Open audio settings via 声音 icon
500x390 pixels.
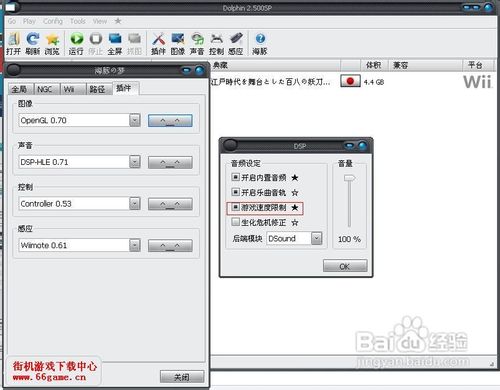click(197, 39)
